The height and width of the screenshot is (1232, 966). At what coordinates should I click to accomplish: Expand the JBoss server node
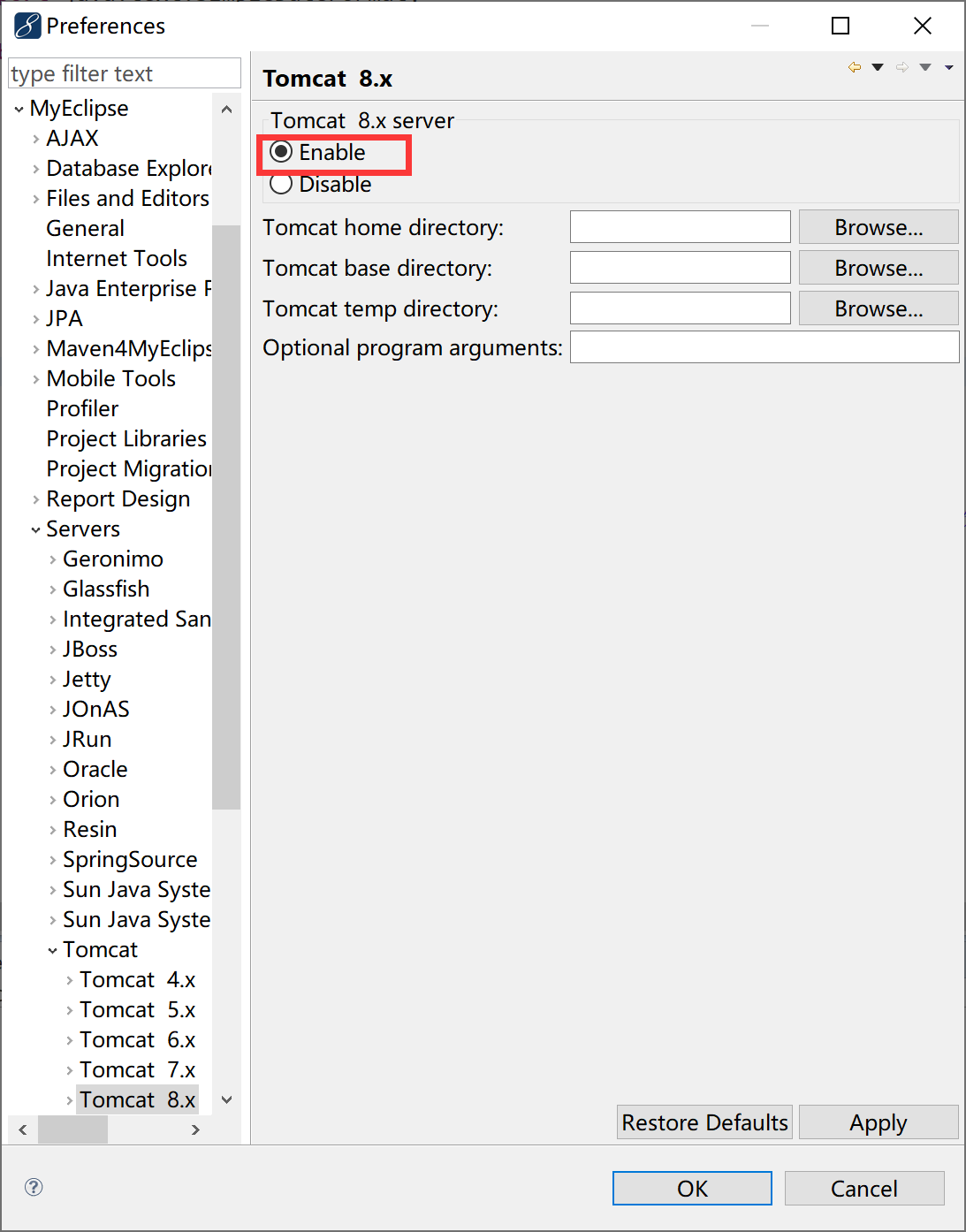pyautogui.click(x=52, y=650)
